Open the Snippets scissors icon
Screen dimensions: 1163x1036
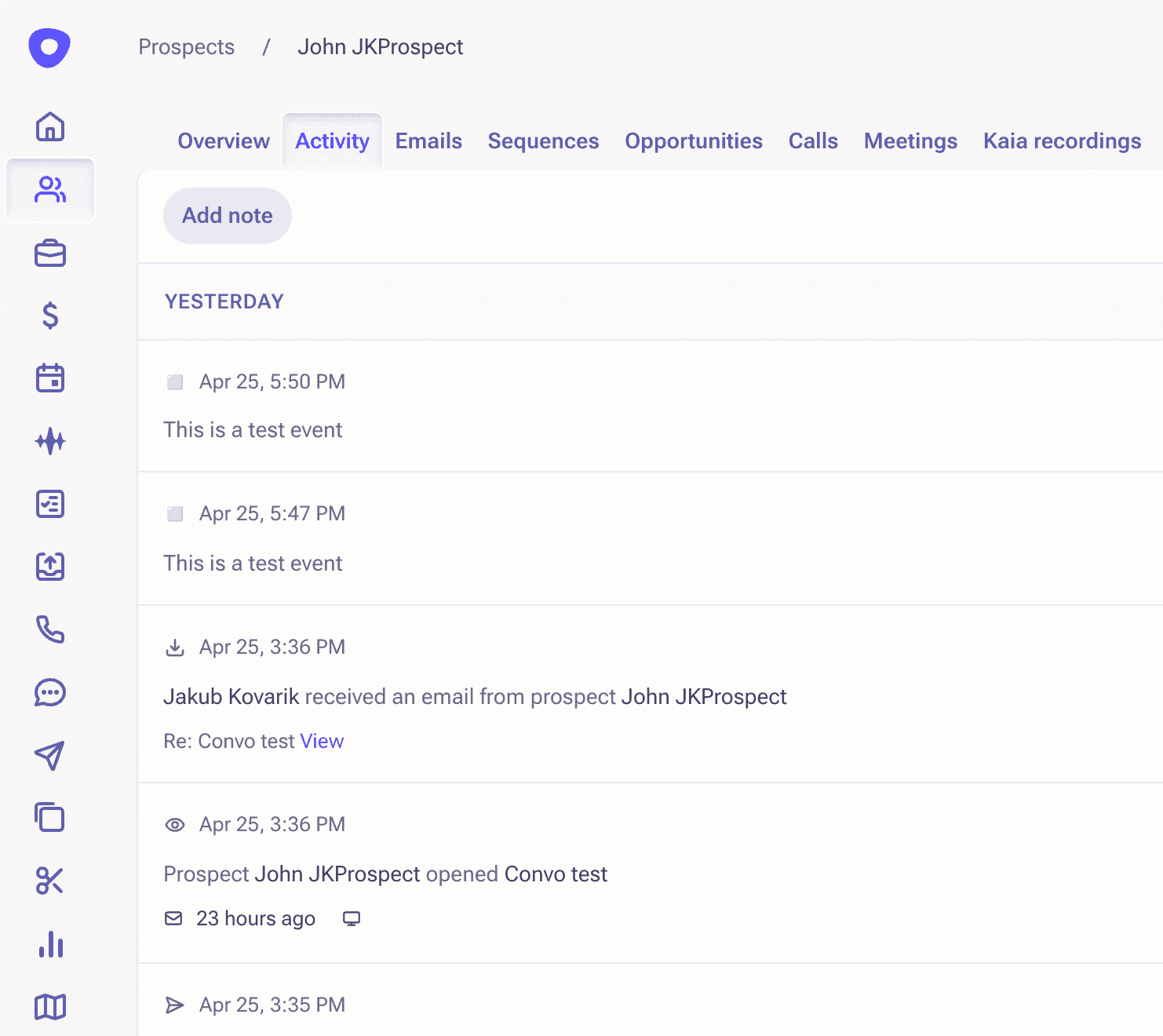tap(50, 881)
